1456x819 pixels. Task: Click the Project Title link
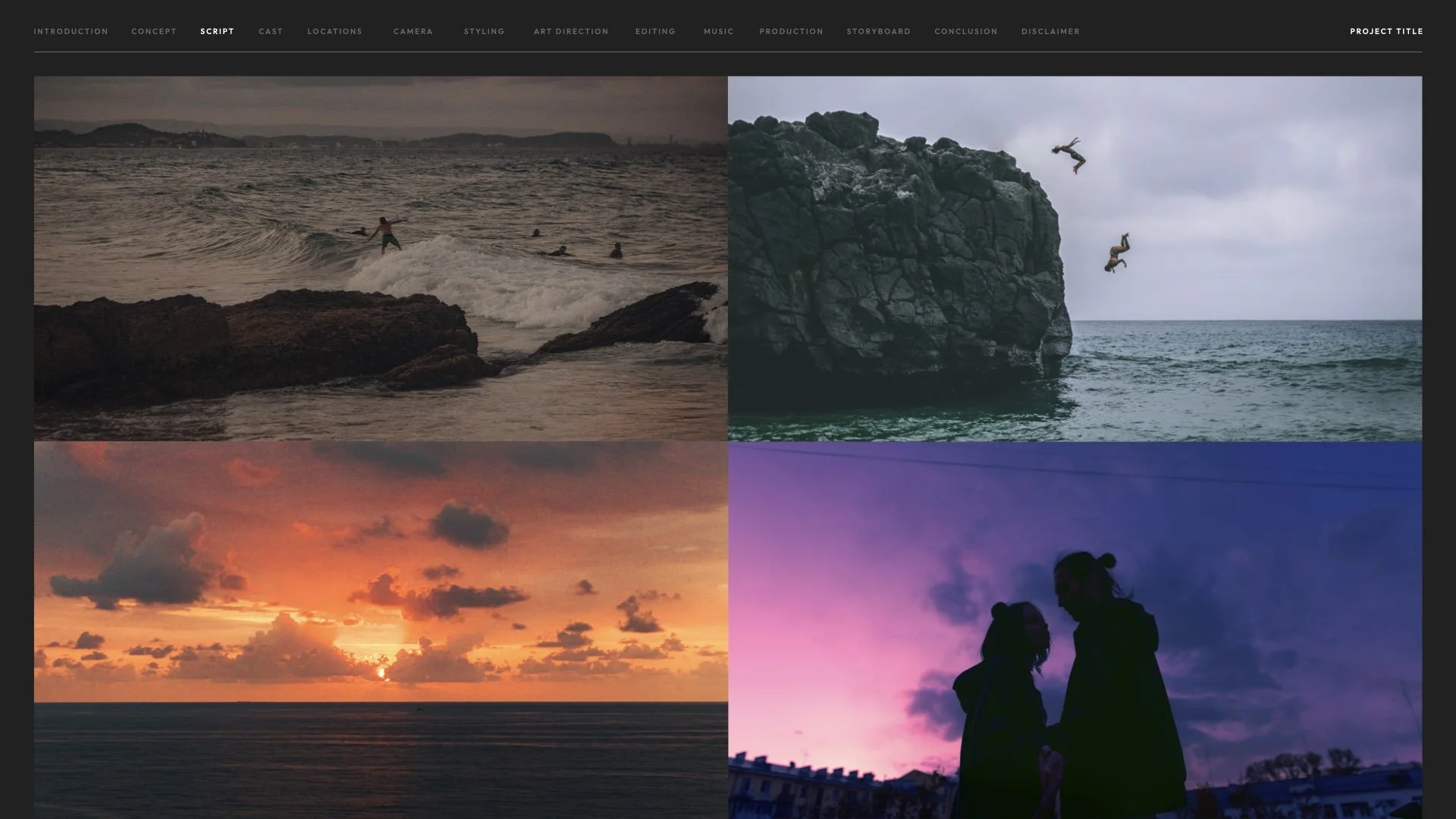click(1385, 31)
